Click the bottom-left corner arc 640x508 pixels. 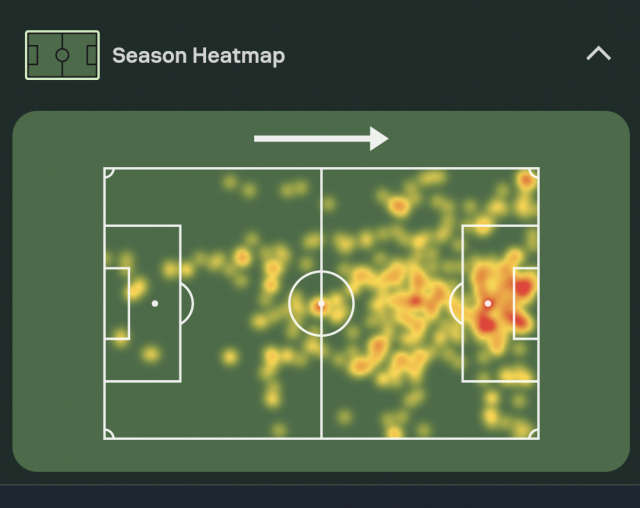point(108,434)
